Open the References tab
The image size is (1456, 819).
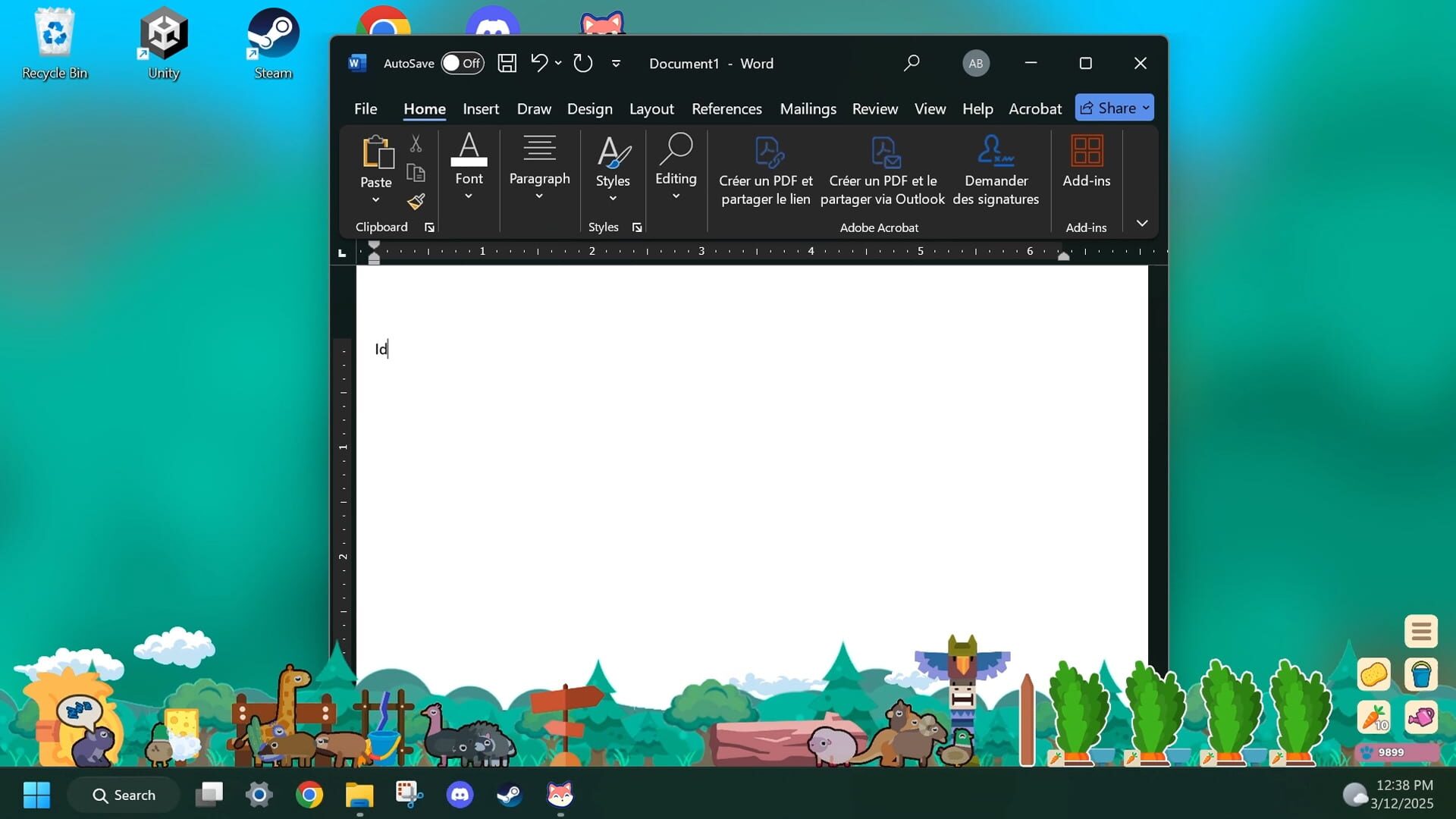click(726, 108)
